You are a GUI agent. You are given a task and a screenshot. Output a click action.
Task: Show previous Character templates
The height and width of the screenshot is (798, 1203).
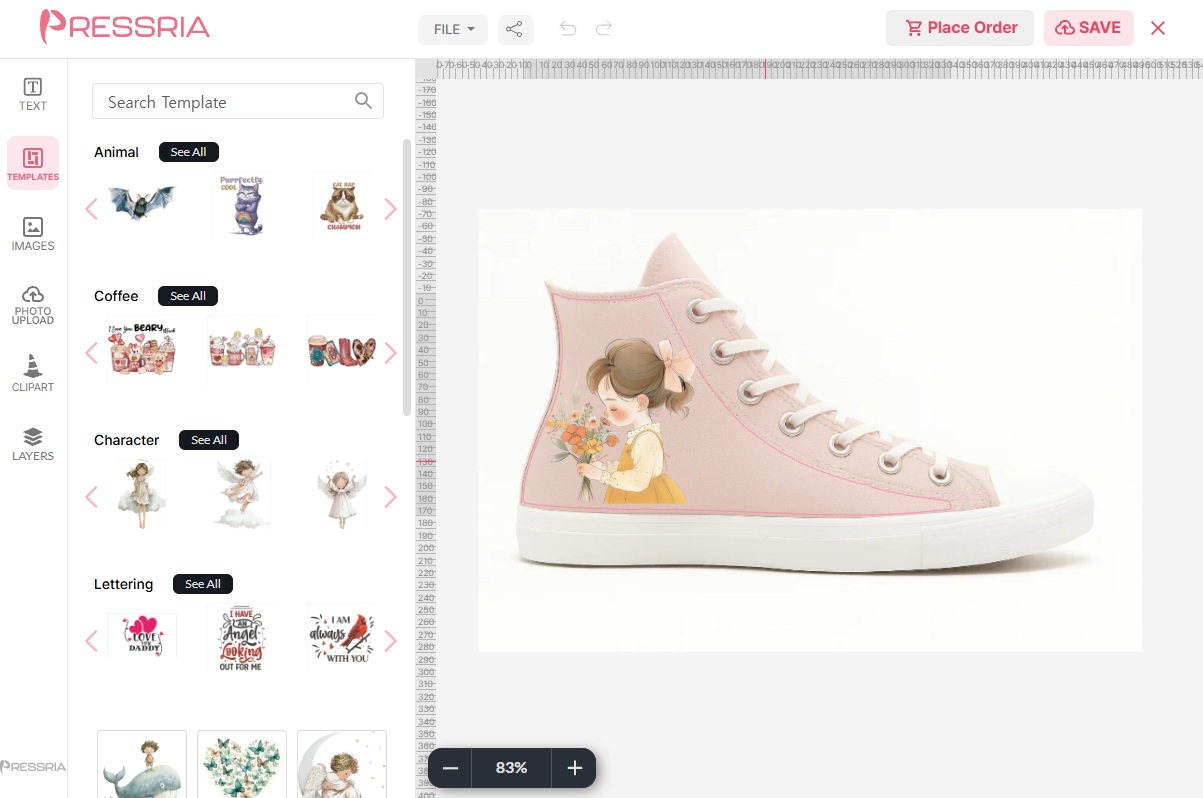(91, 497)
